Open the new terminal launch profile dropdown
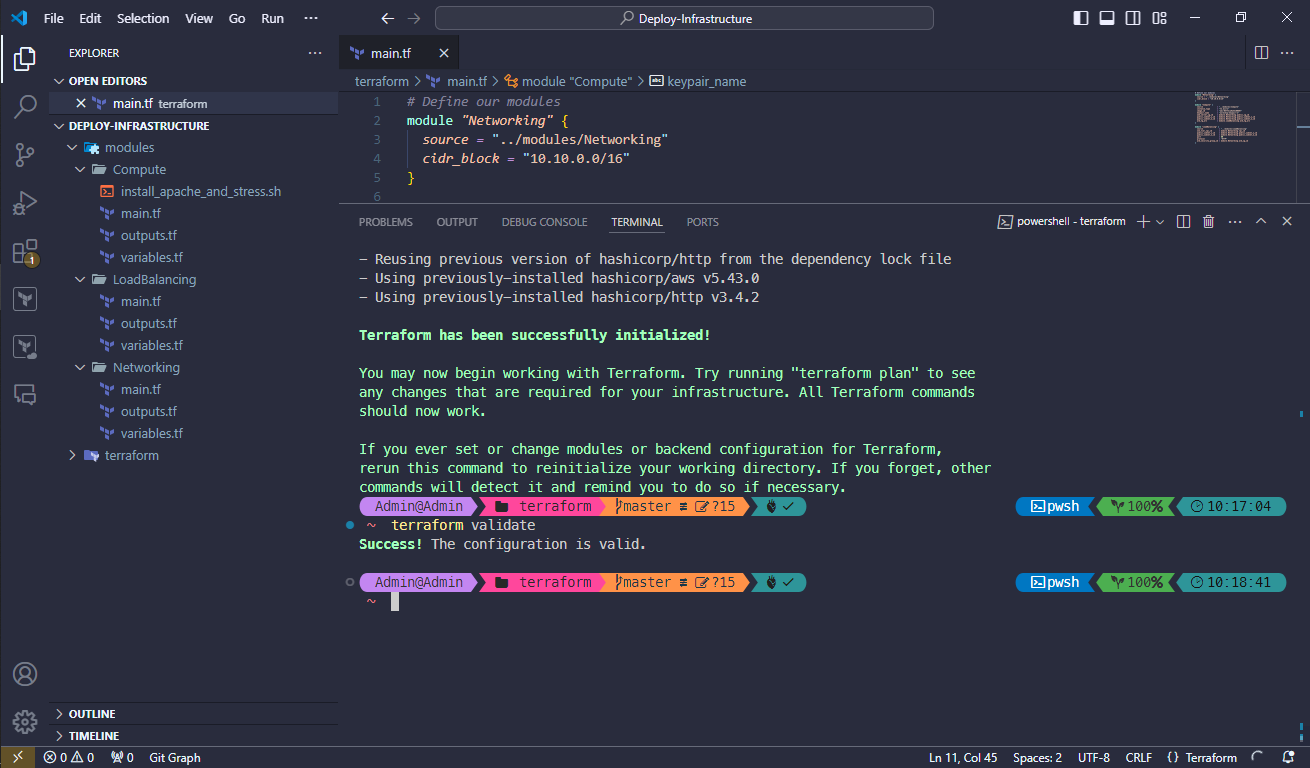The width and height of the screenshot is (1310, 768). pyautogui.click(x=1160, y=221)
